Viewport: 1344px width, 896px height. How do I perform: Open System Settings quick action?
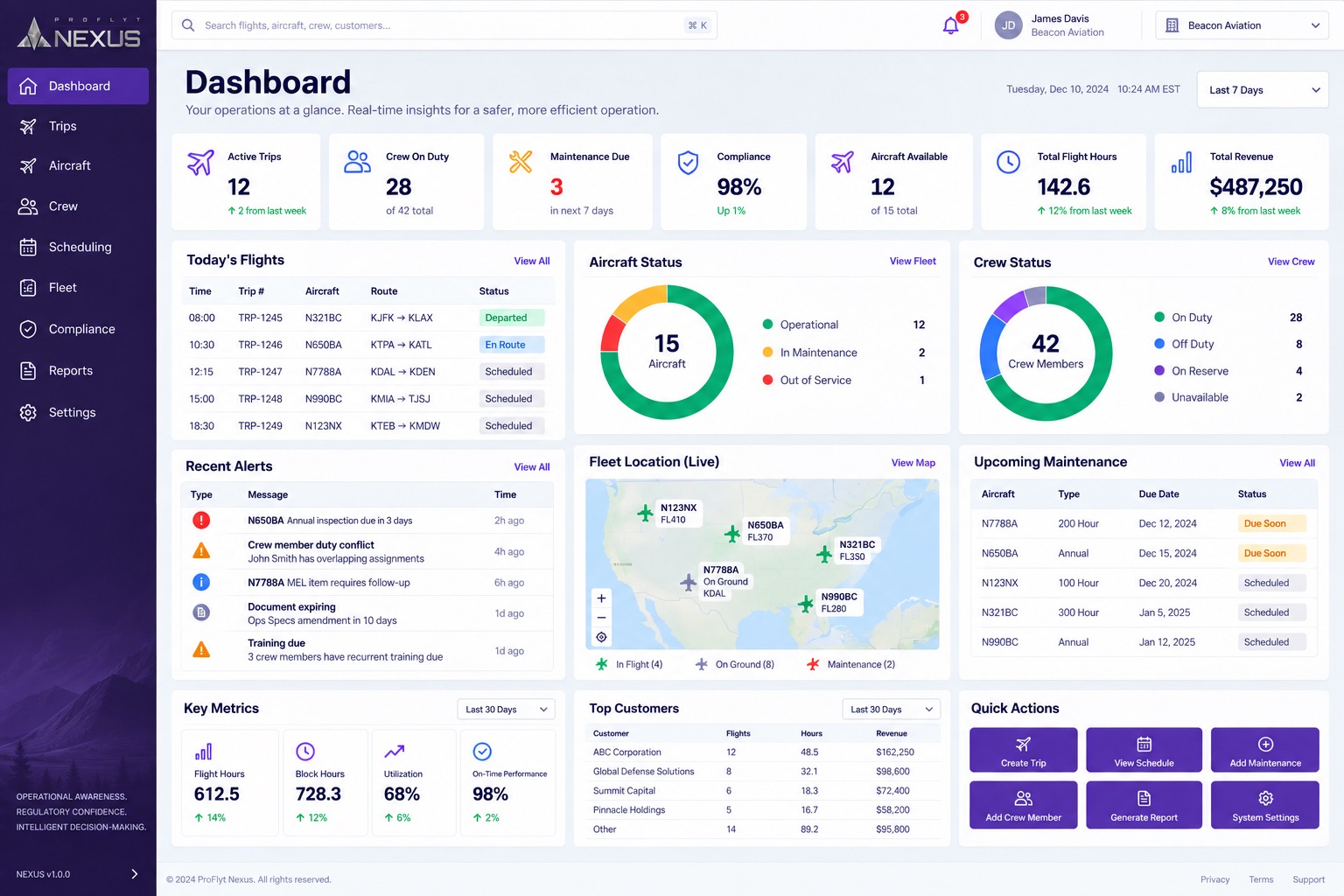click(1265, 805)
